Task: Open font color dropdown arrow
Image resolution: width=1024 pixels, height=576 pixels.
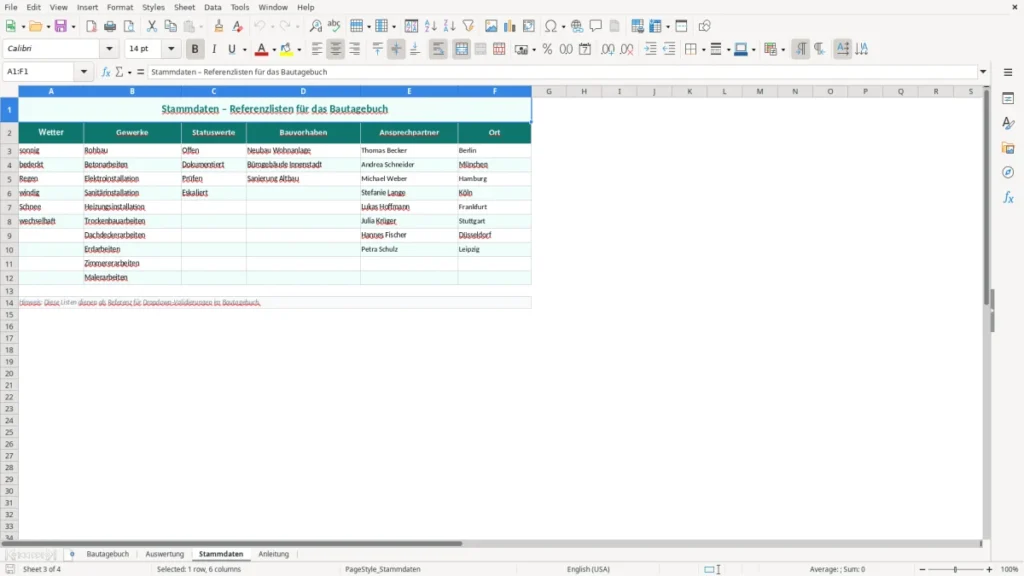Action: [x=274, y=50]
